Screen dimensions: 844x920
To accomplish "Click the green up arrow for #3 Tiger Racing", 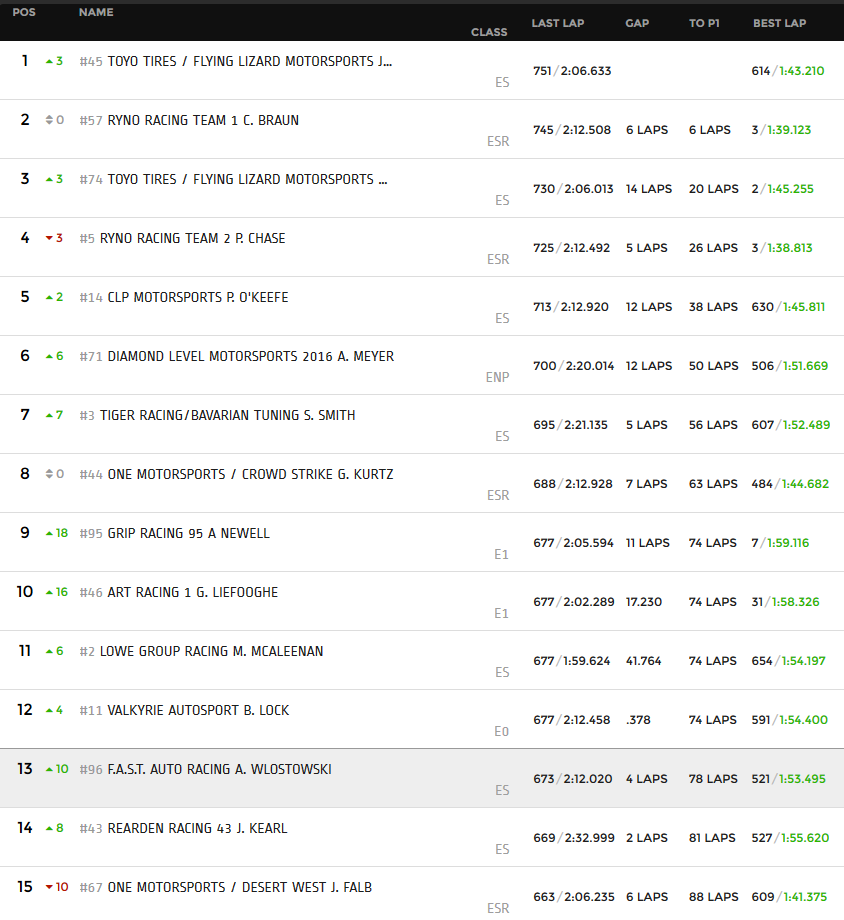I will tap(49, 415).
